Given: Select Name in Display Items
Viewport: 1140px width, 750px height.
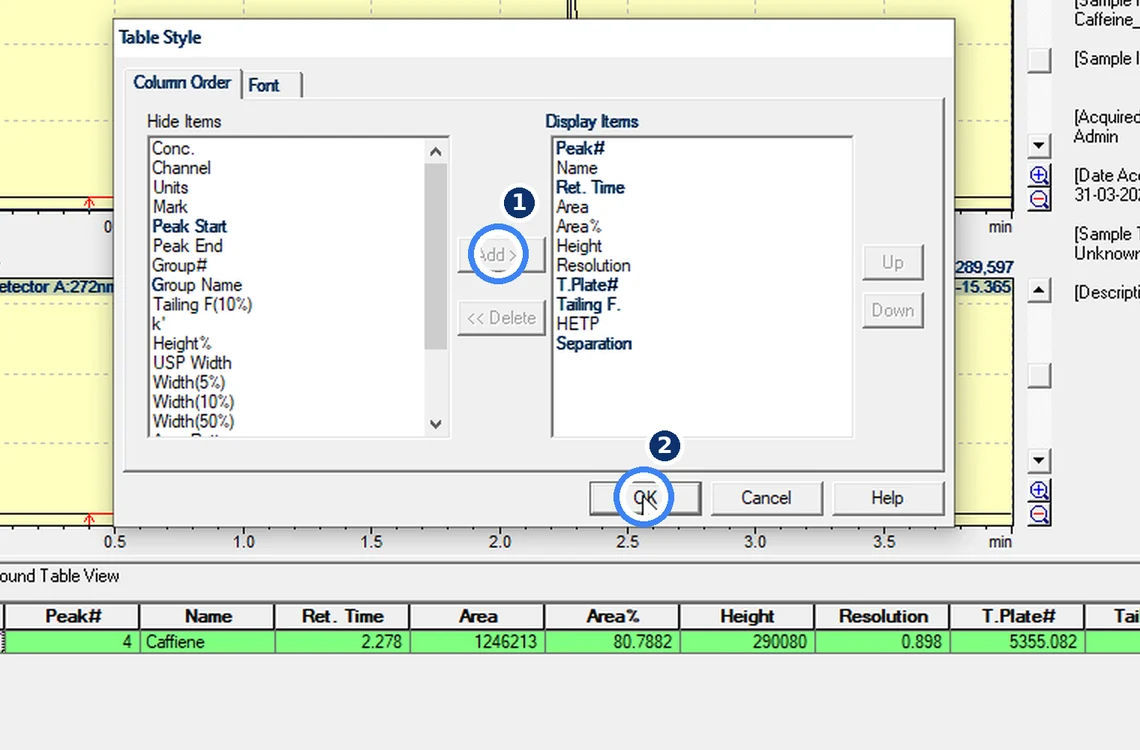Looking at the screenshot, I should 577,168.
